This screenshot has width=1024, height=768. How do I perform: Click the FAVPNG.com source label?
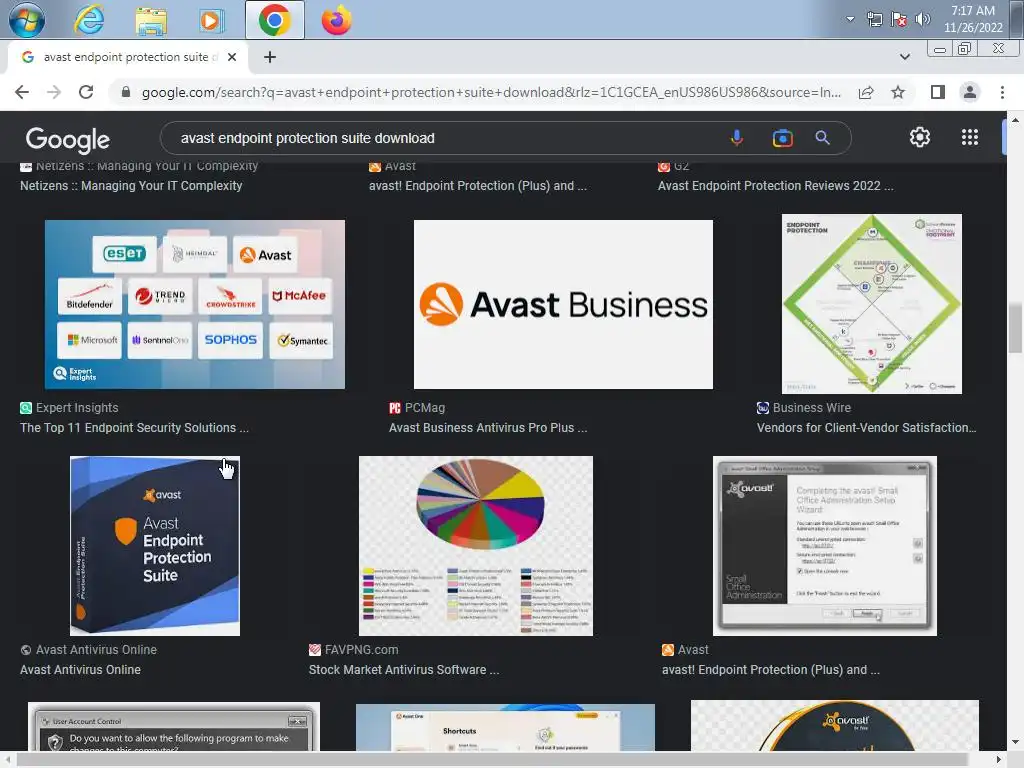click(x=361, y=650)
